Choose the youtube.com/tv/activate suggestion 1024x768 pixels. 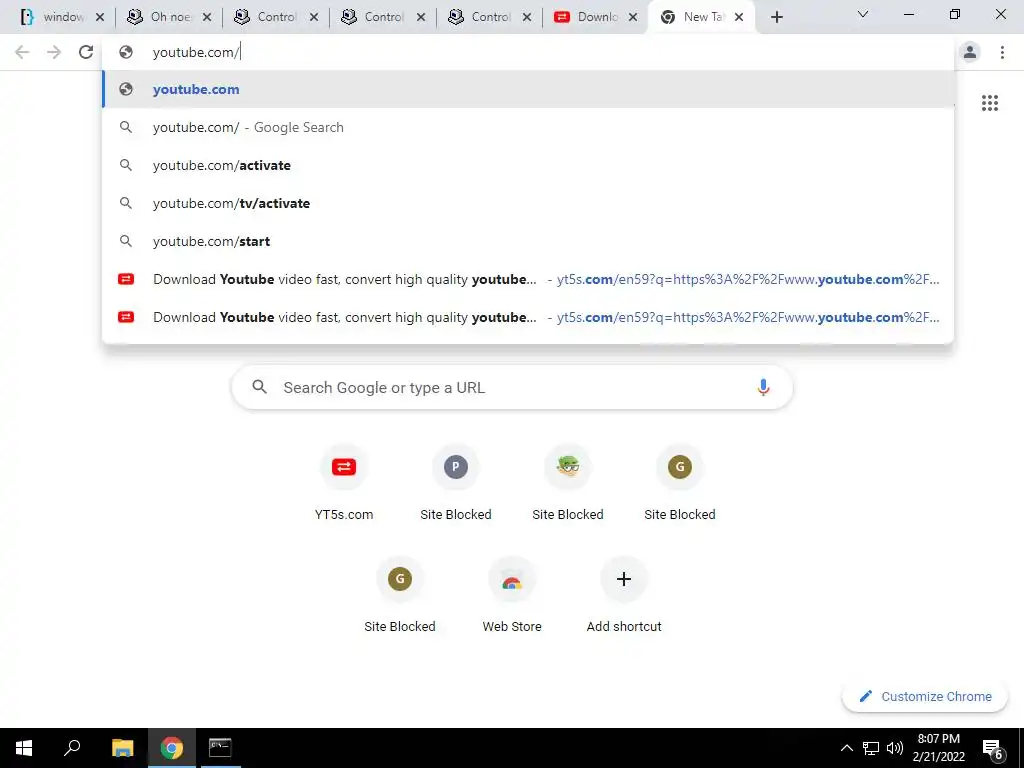(528, 203)
